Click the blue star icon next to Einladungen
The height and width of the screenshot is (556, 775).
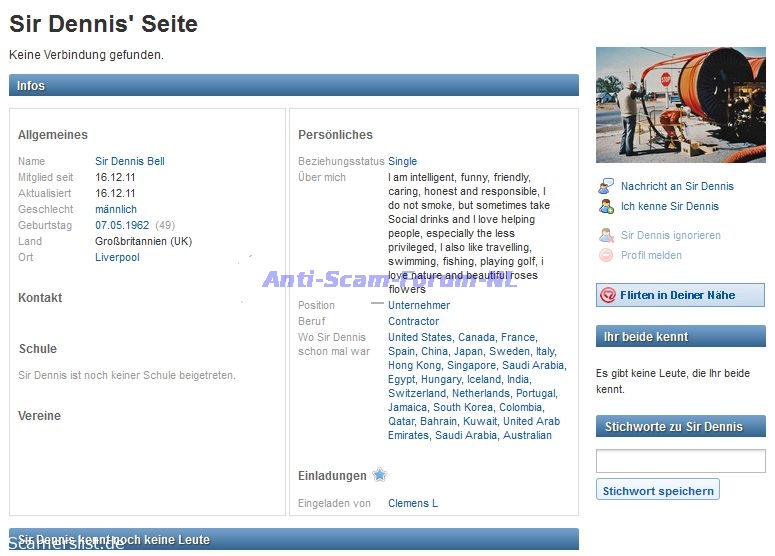click(380, 475)
